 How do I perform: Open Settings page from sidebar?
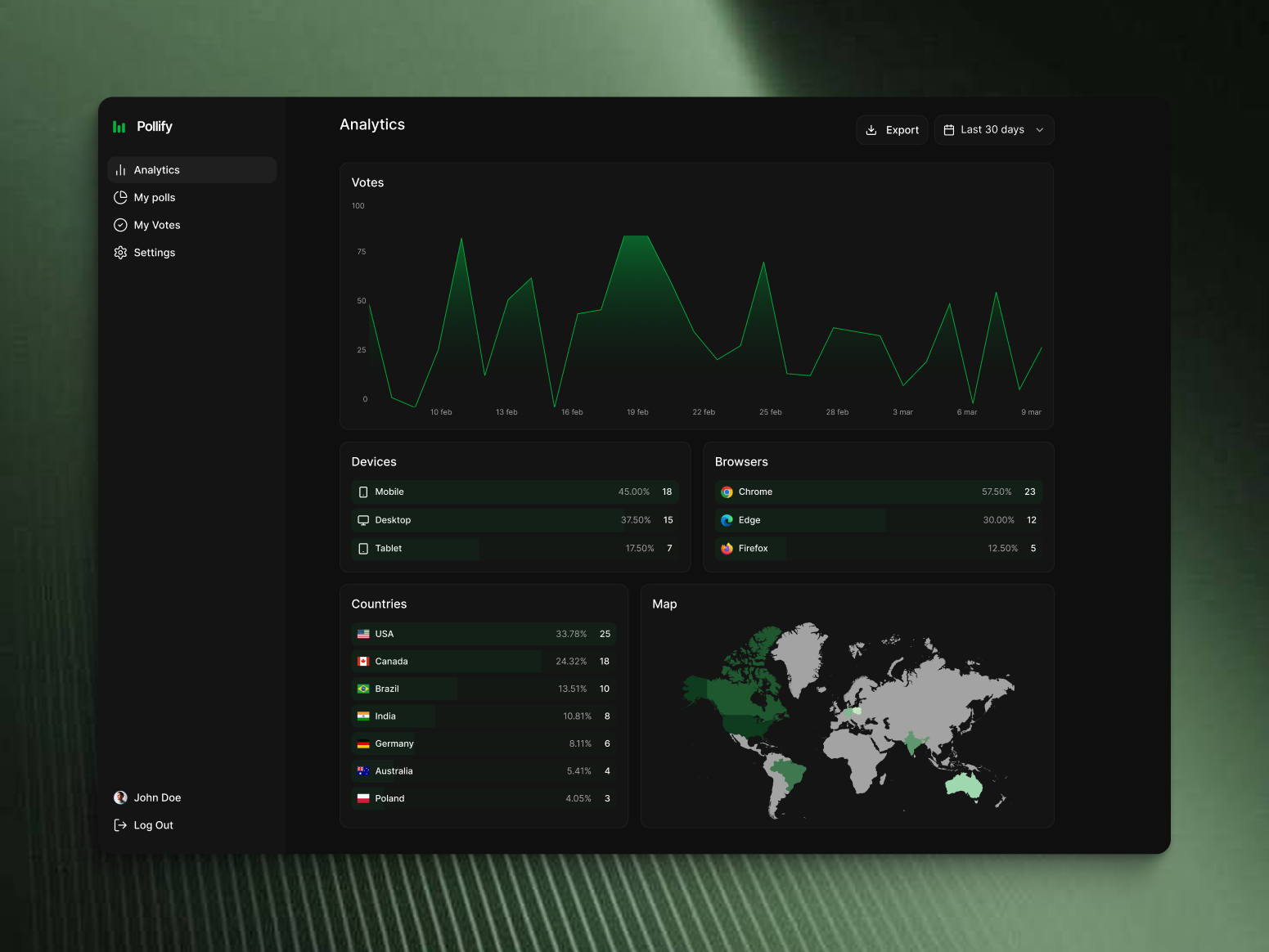coord(192,253)
